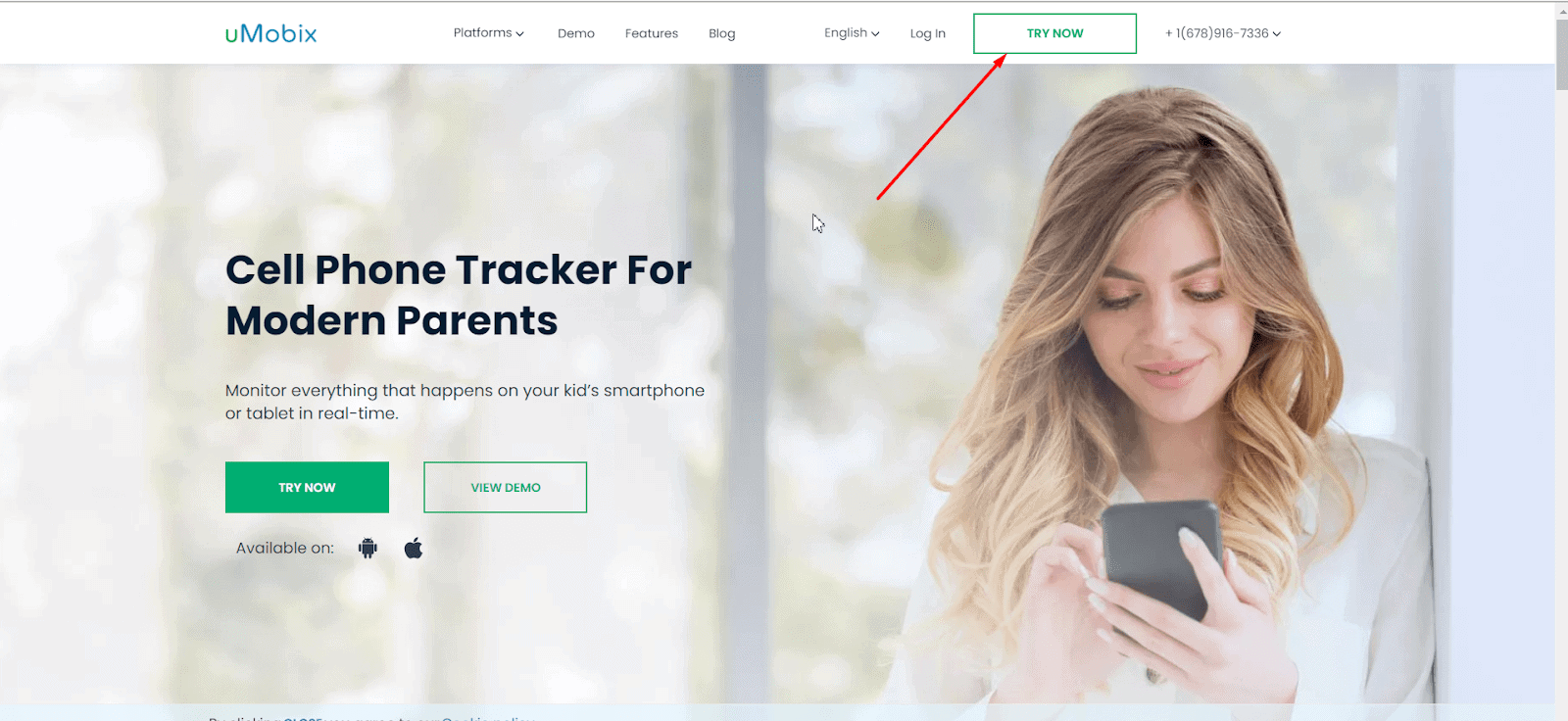Viewport: 1568px width, 721px height.
Task: Click the Monitor everything description text
Action: click(x=465, y=402)
